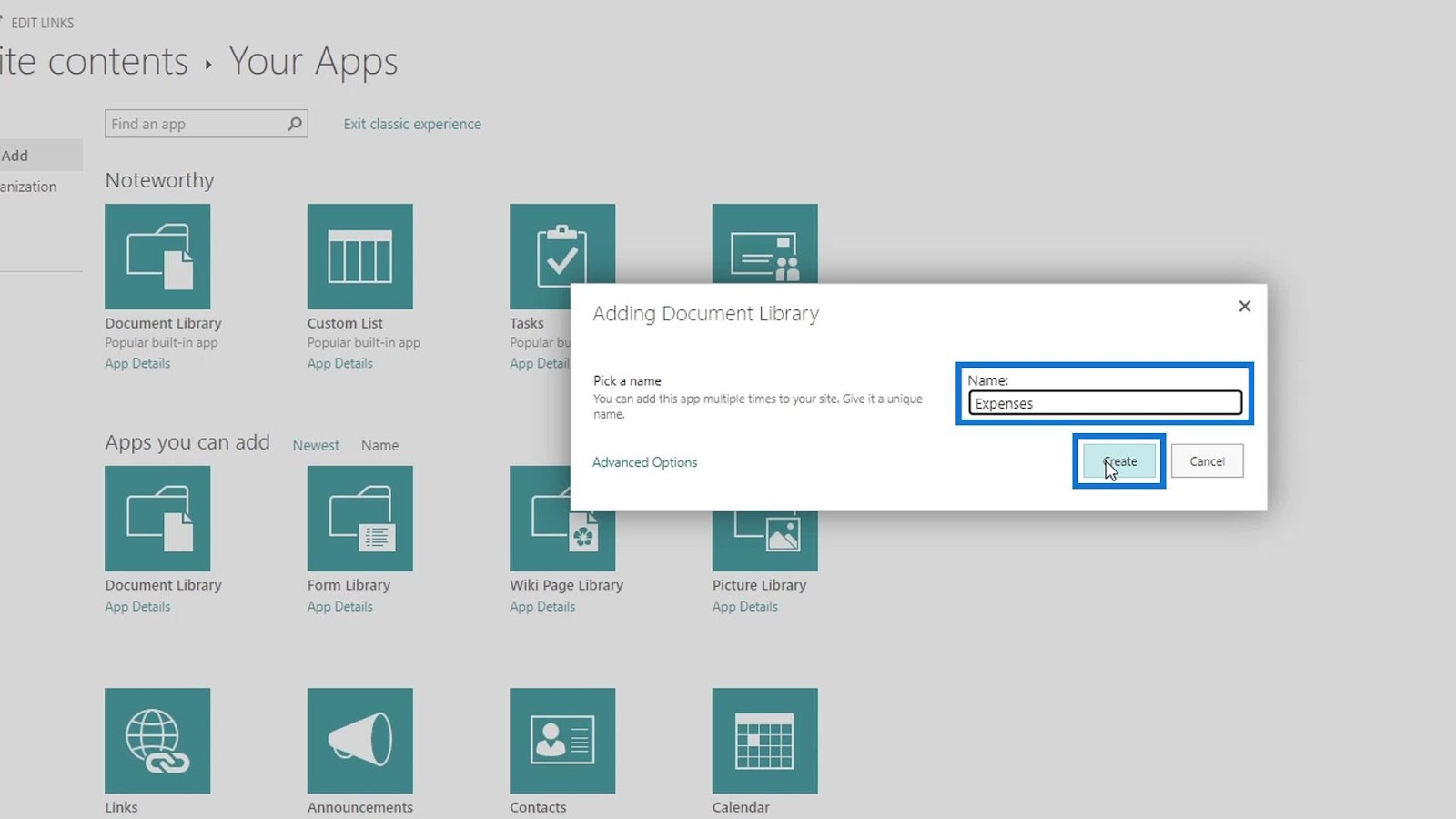This screenshot has height=819, width=1456.
Task: Click the Links label text
Action: point(121,807)
